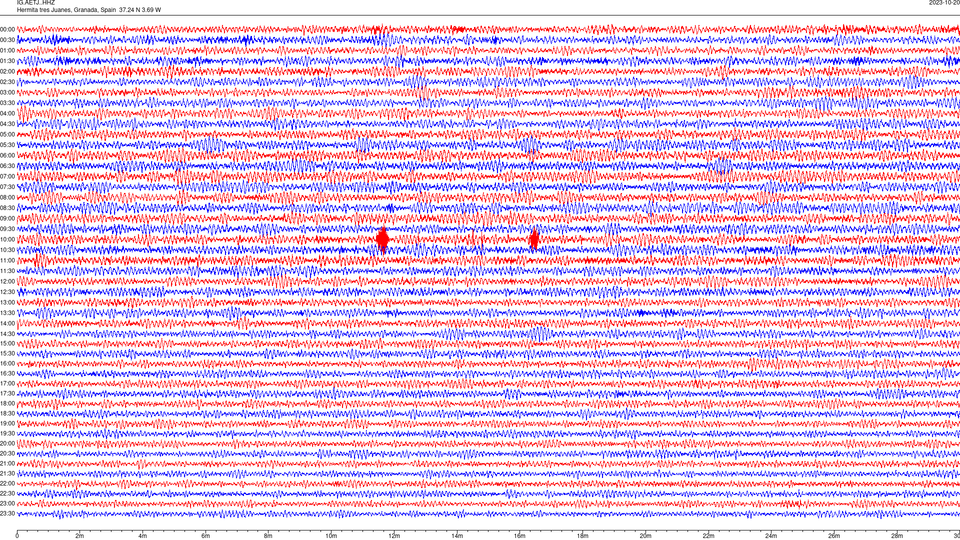Click the 10:30 trace time label
The image size is (960, 540).
[x=7, y=250]
